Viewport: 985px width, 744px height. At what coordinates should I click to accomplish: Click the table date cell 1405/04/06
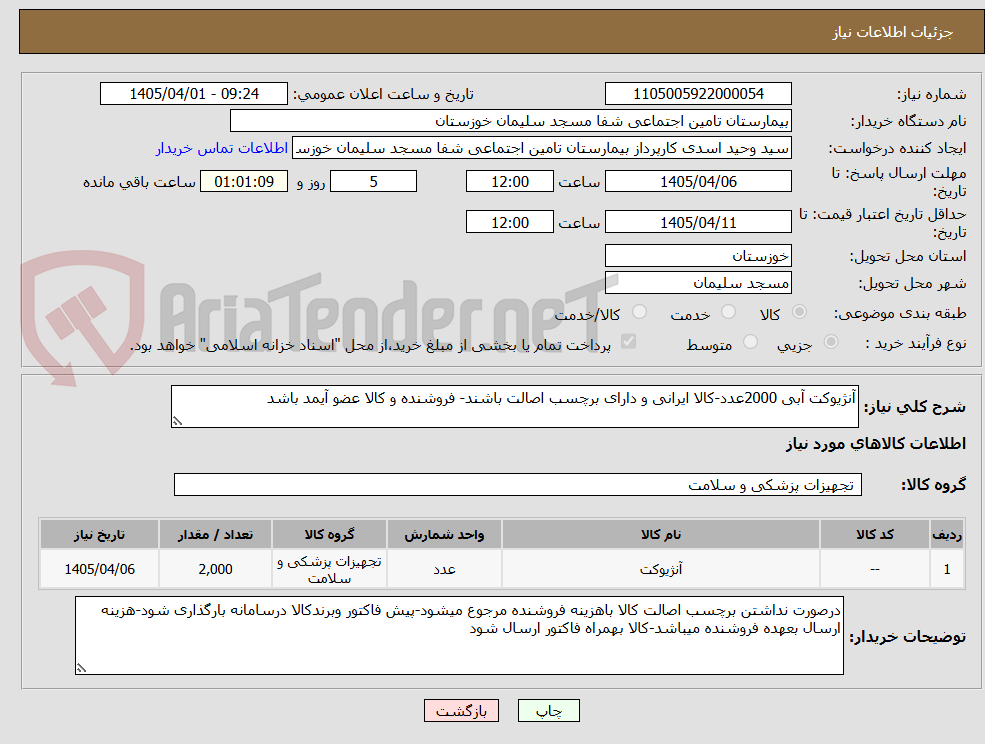[99, 569]
